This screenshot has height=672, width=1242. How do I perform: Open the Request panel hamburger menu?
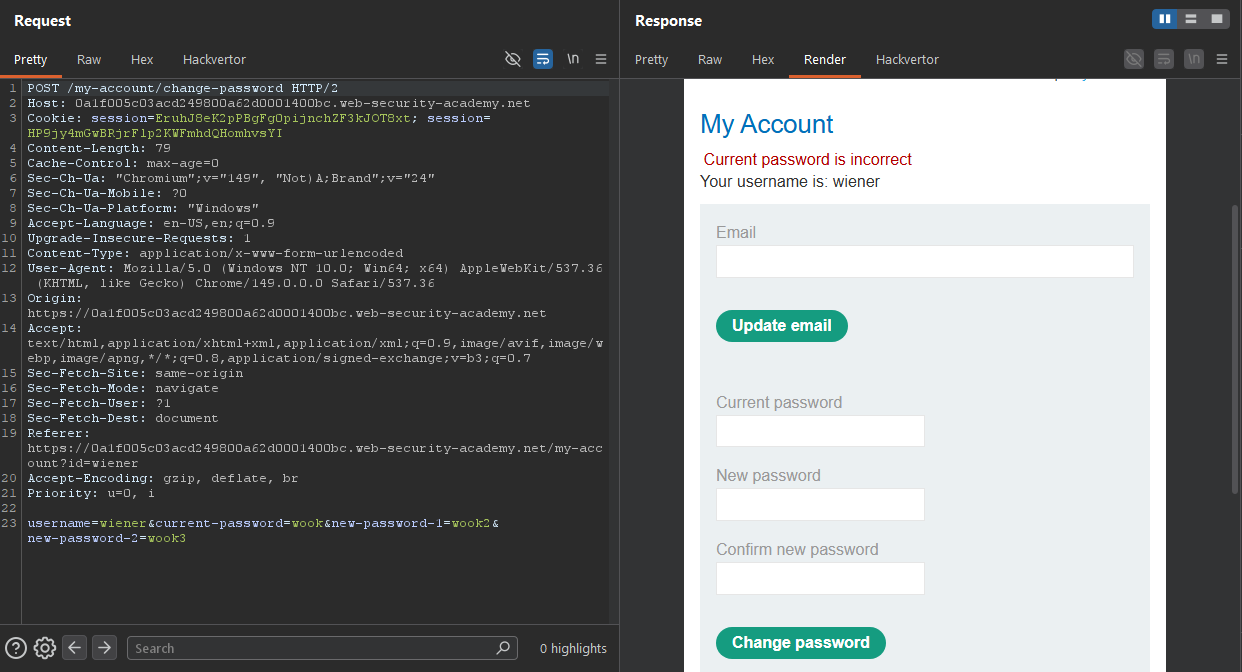click(x=601, y=59)
